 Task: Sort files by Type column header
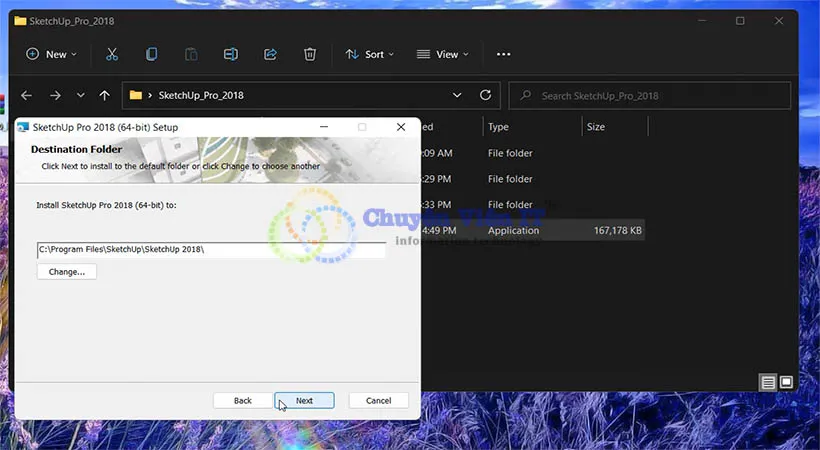tap(498, 127)
